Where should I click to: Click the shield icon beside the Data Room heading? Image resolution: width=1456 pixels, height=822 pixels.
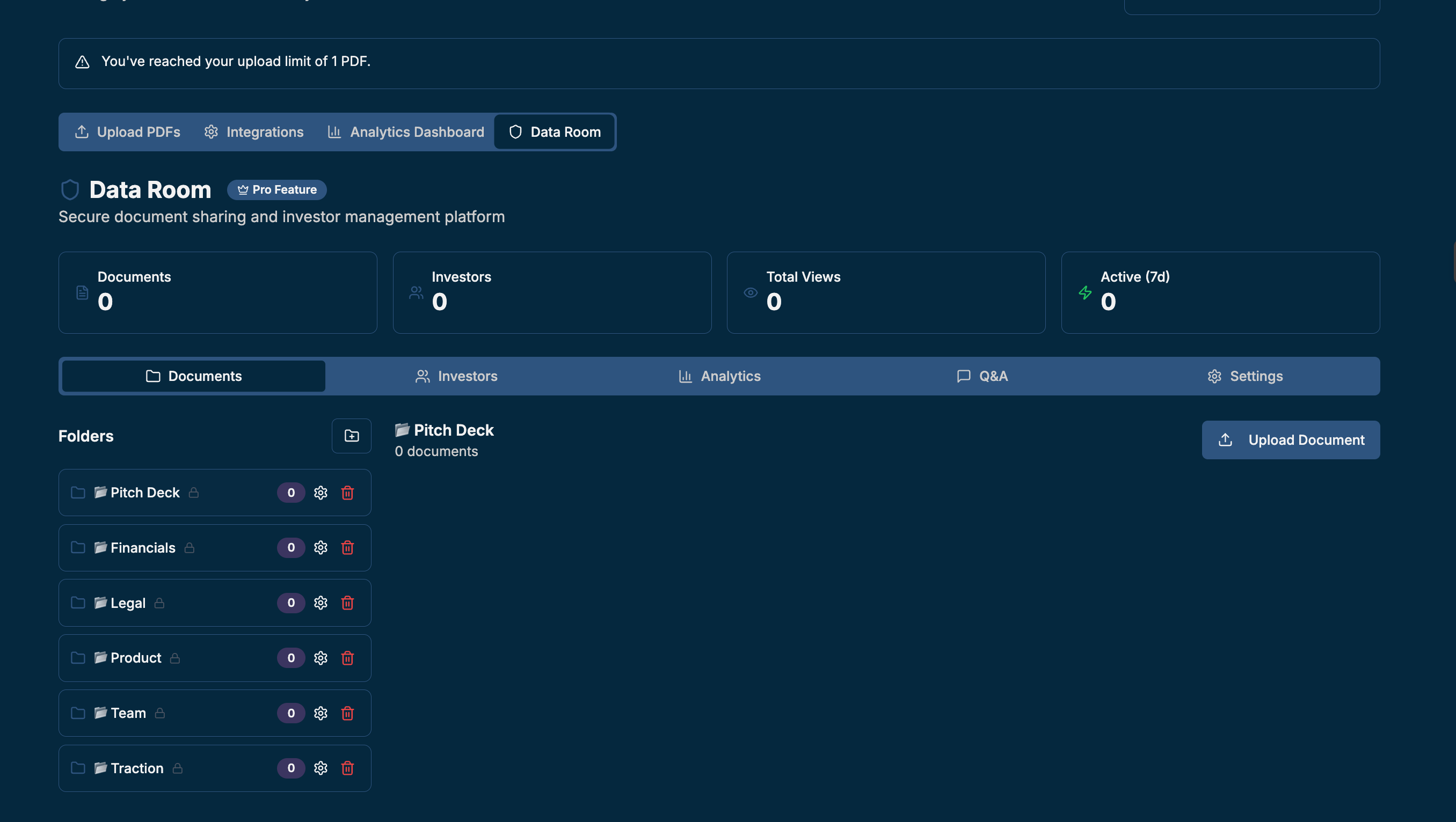click(x=69, y=190)
